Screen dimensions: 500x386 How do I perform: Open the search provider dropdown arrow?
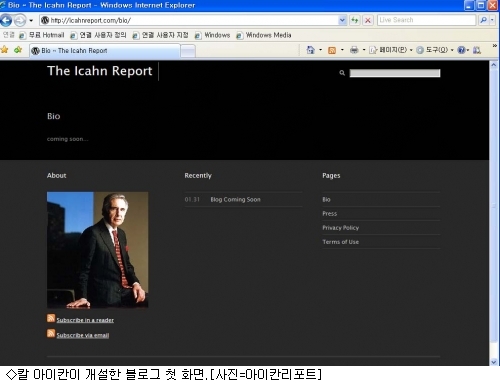point(492,20)
